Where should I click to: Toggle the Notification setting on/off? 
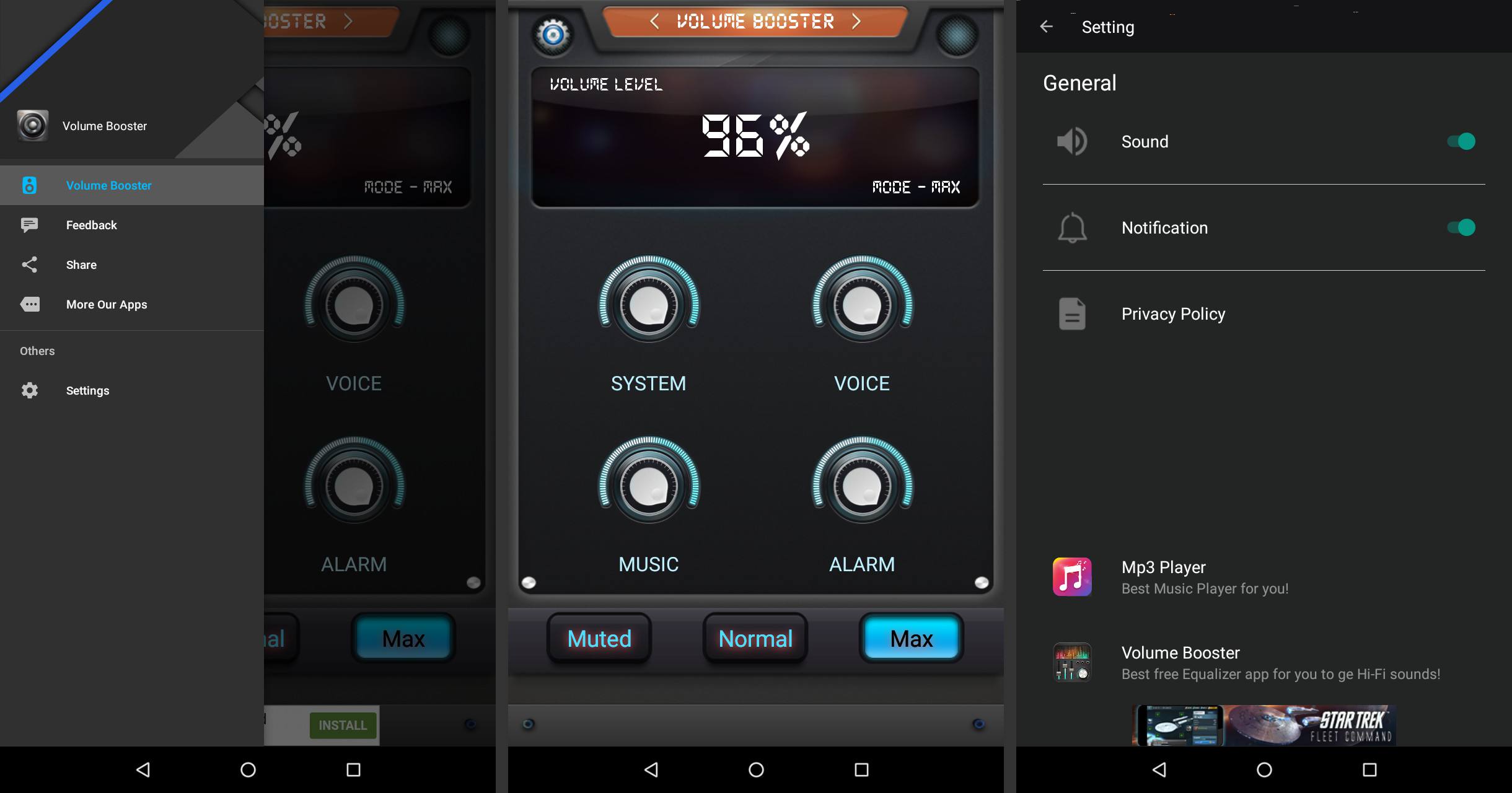[1462, 227]
